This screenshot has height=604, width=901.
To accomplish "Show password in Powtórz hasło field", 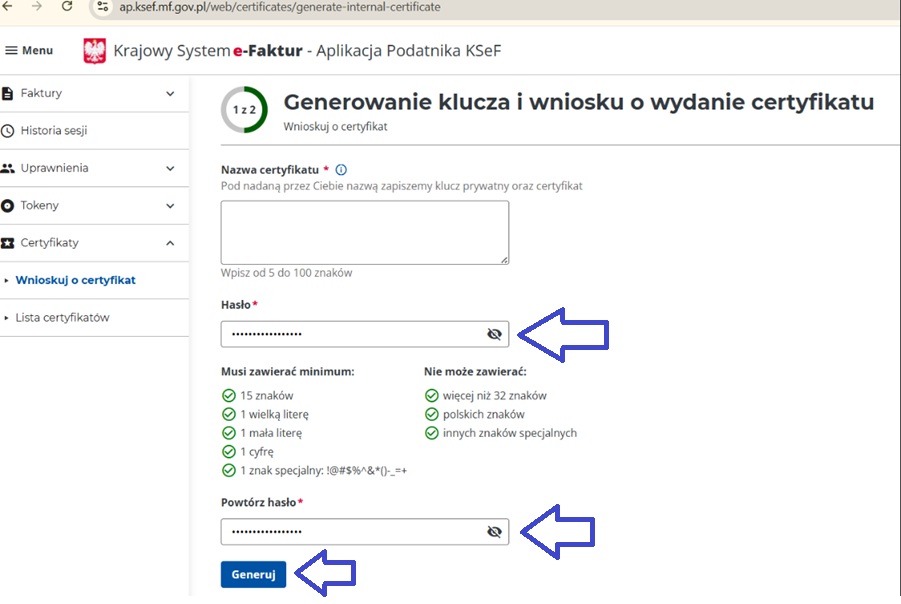I will (x=493, y=532).
